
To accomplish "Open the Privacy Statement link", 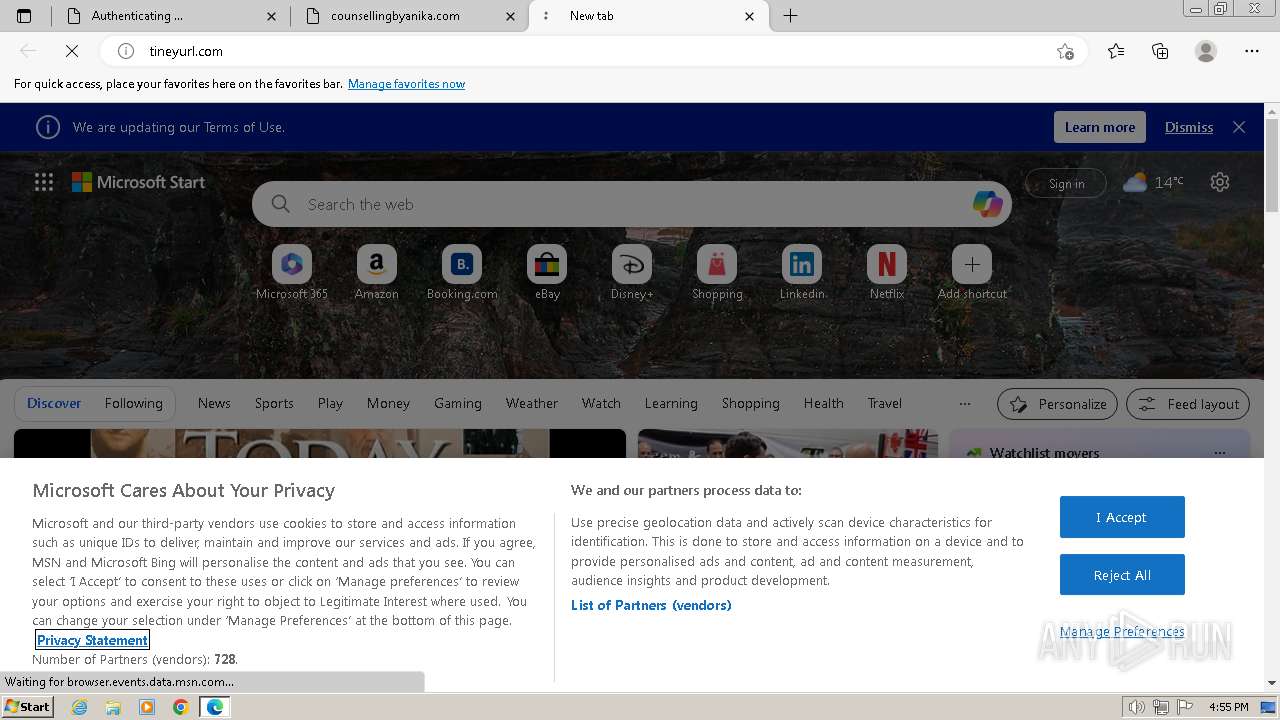I will tap(92, 640).
